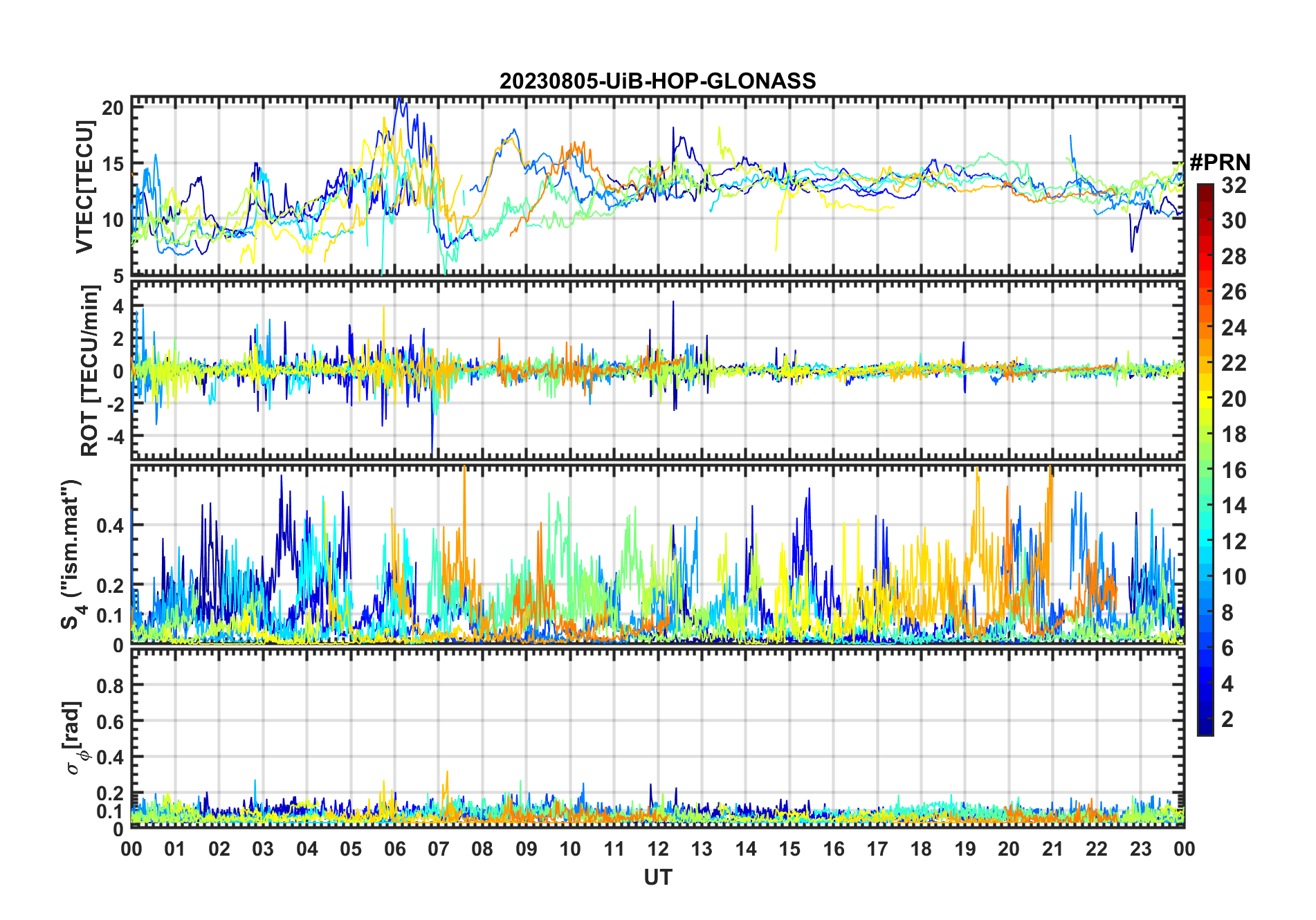Click sigma phi axis tick label 0.6
This screenshot has width=1316, height=920.
coord(111,721)
